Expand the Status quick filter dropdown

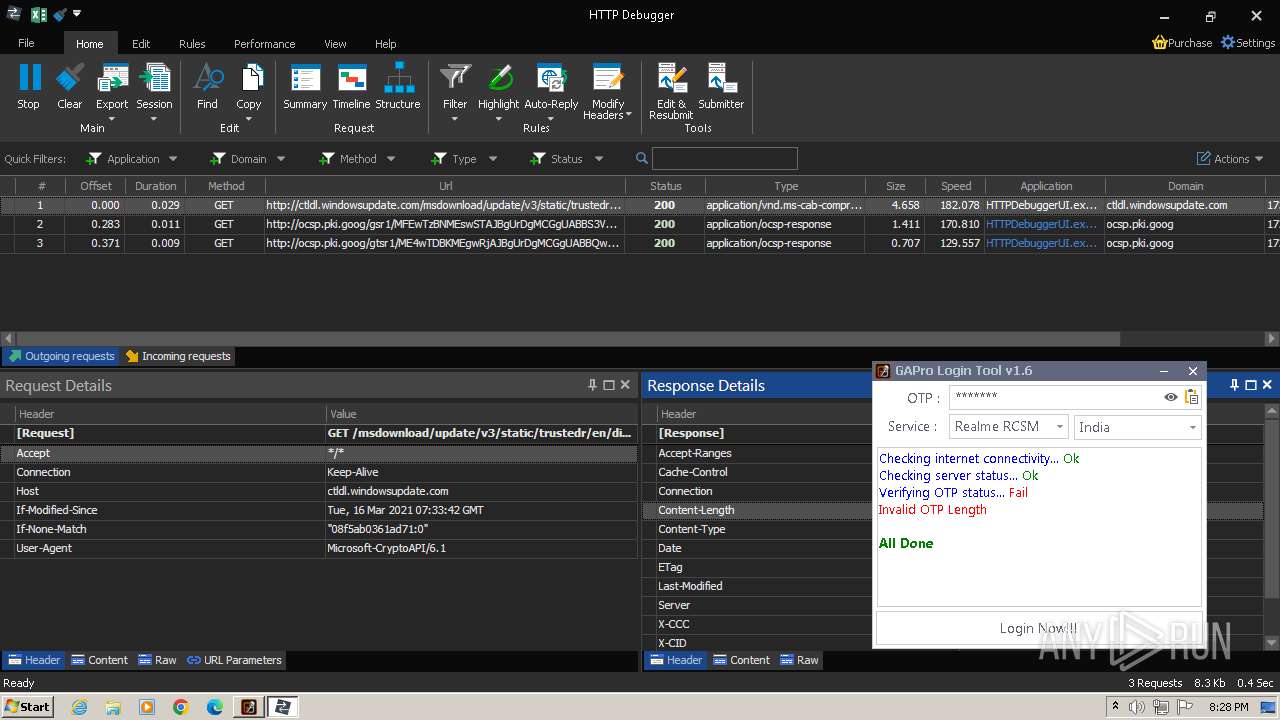coord(599,158)
